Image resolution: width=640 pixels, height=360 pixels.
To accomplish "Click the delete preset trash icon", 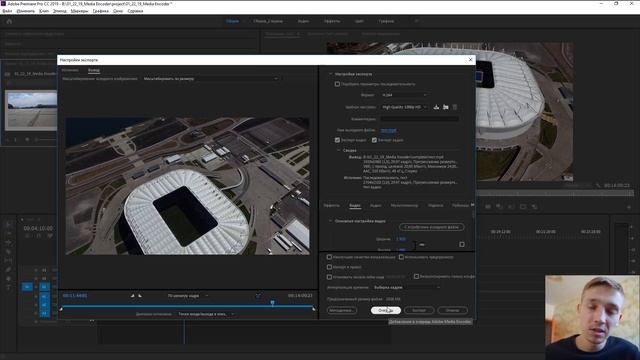I will (455, 107).
